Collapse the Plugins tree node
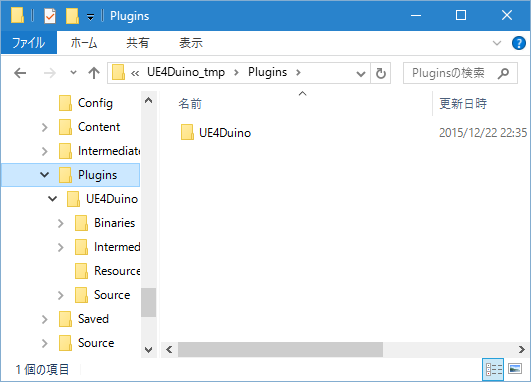The height and width of the screenshot is (382, 531). [44, 175]
